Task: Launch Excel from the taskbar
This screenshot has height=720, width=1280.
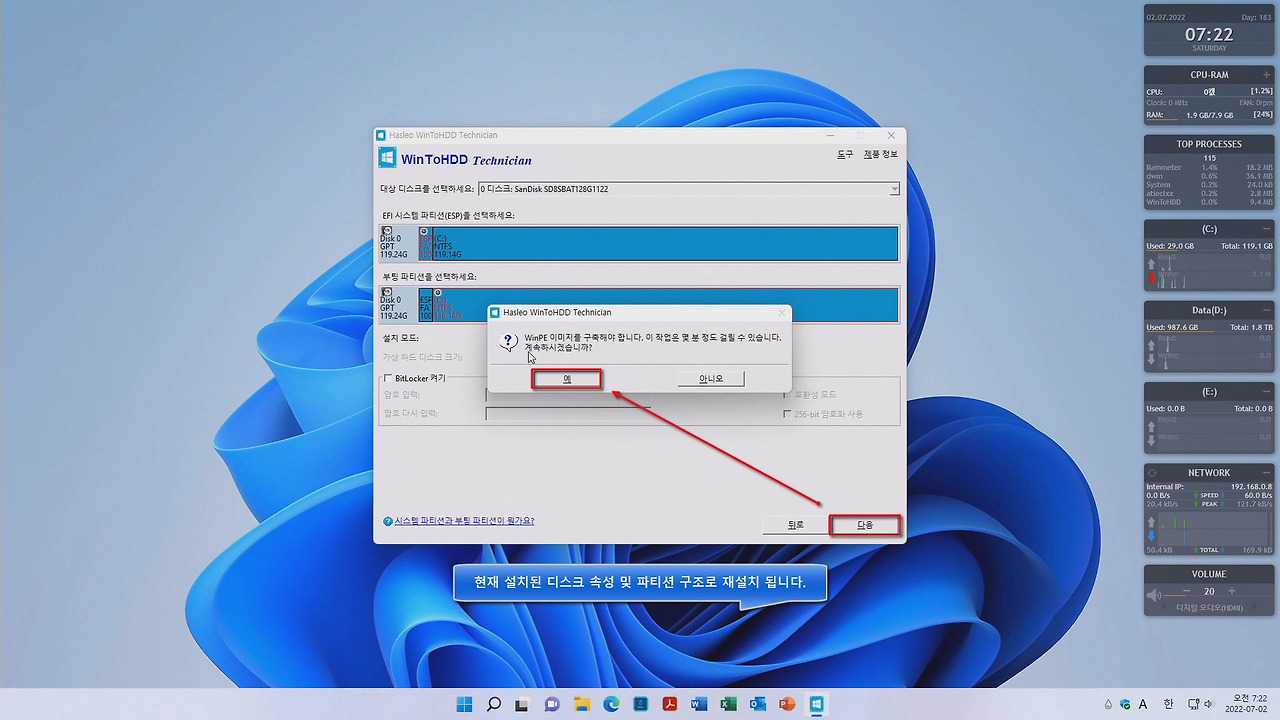Action: 728,704
